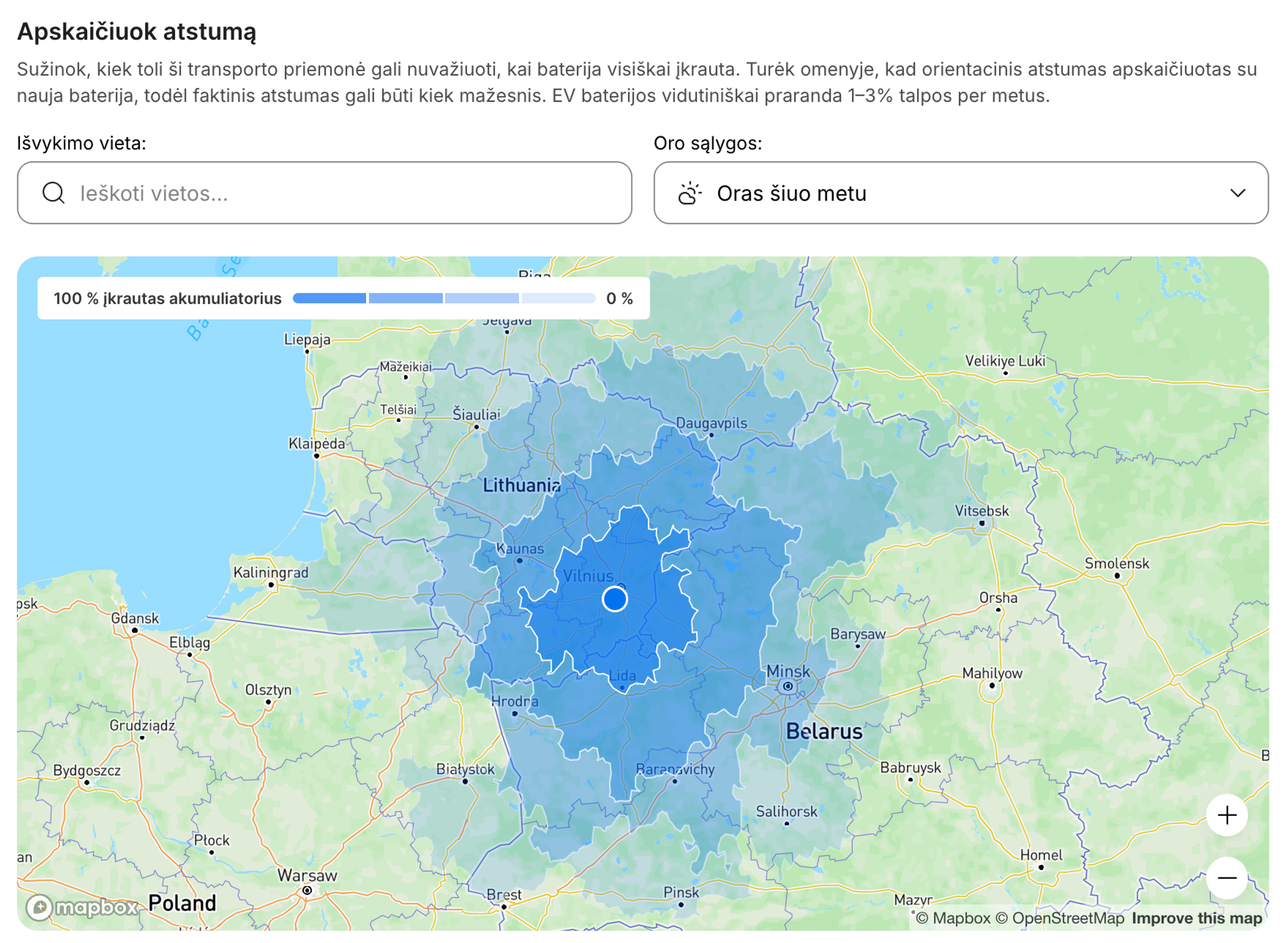This screenshot has width=1288, height=943.
Task: Click the "Płock" city label
Action: coord(212,840)
